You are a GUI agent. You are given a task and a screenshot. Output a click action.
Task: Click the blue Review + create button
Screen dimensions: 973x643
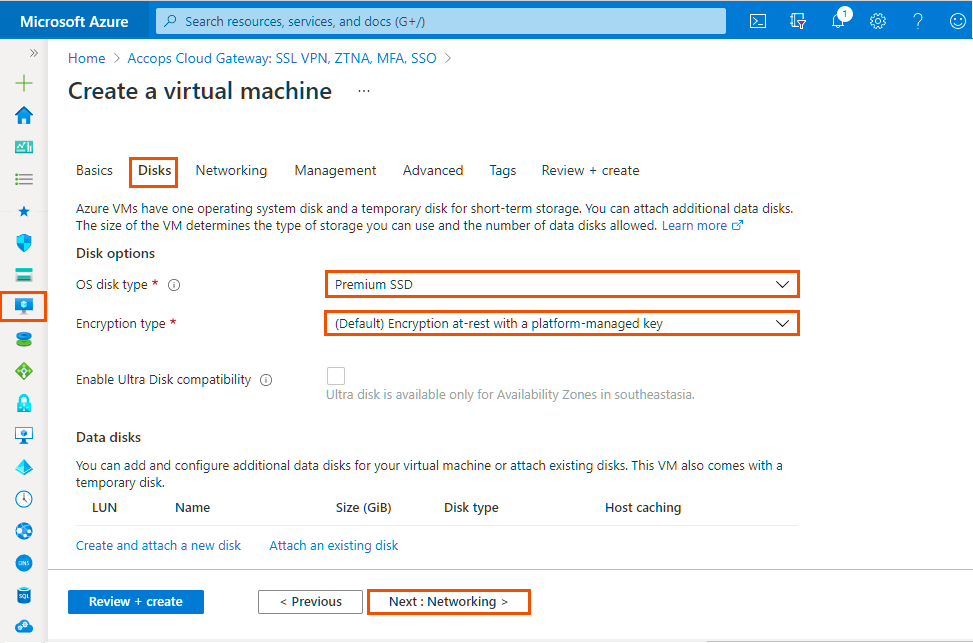click(x=136, y=602)
